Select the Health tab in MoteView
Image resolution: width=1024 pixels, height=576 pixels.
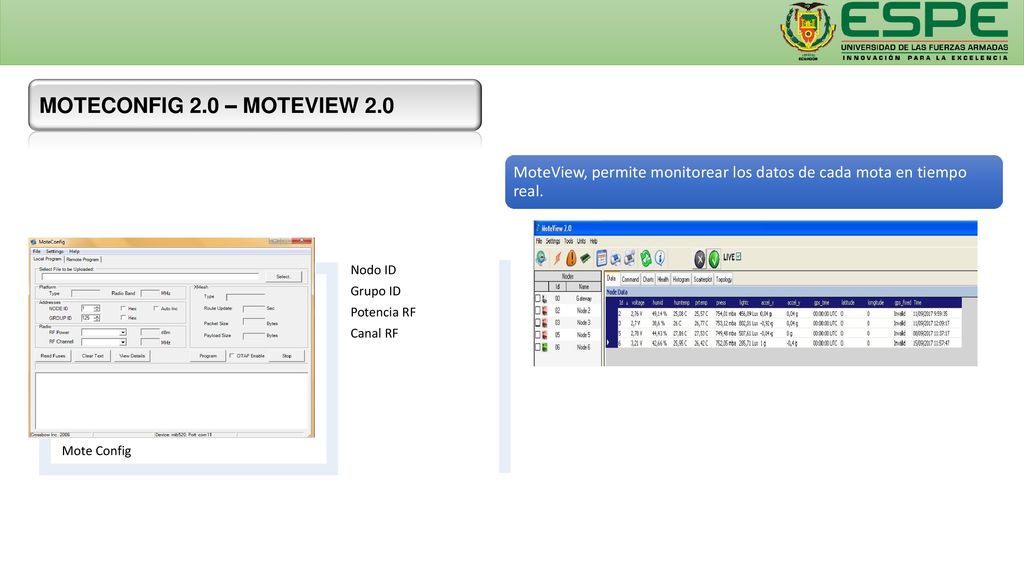point(663,279)
